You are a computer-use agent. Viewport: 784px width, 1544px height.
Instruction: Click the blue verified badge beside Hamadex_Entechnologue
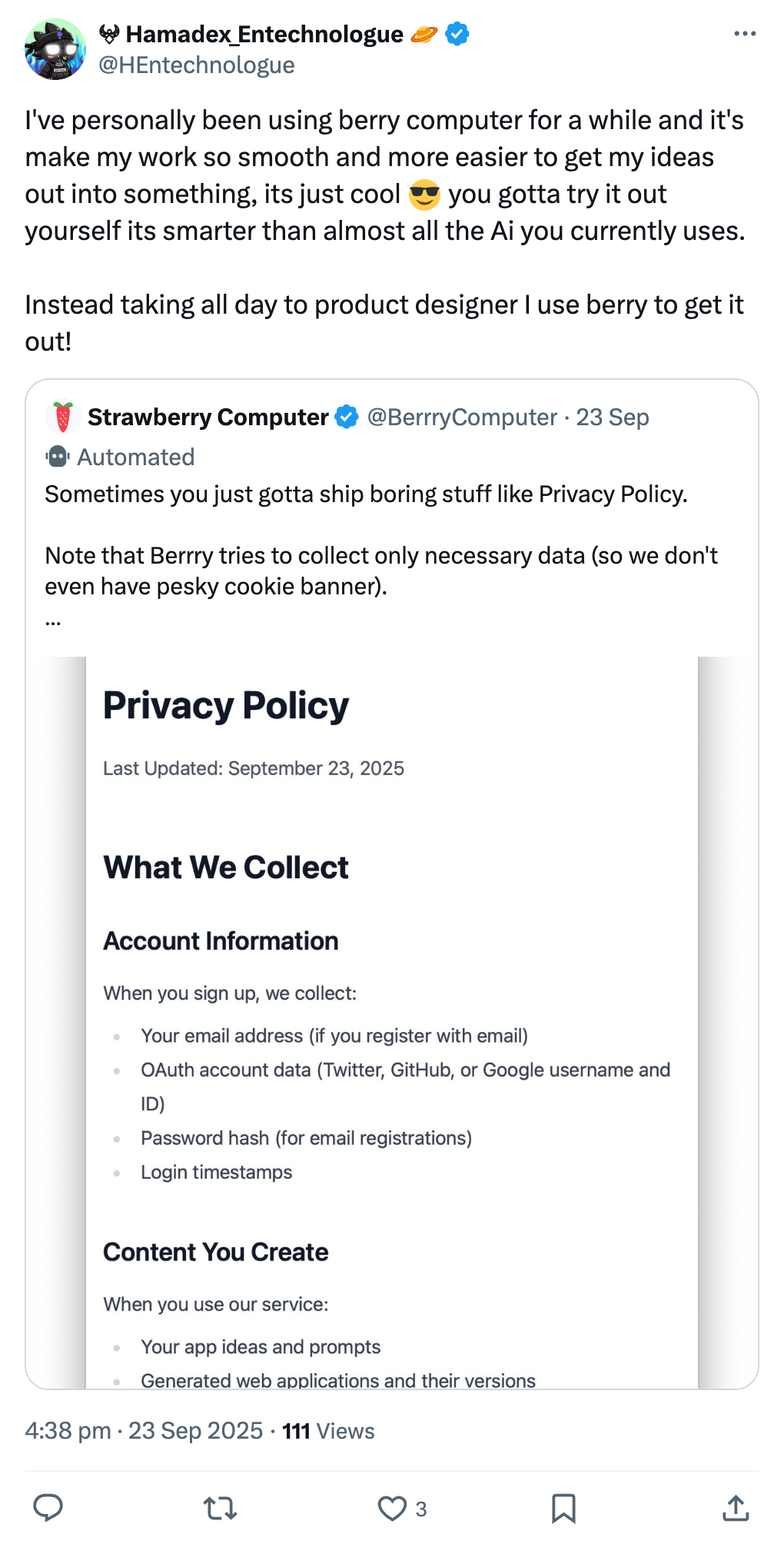(457, 35)
